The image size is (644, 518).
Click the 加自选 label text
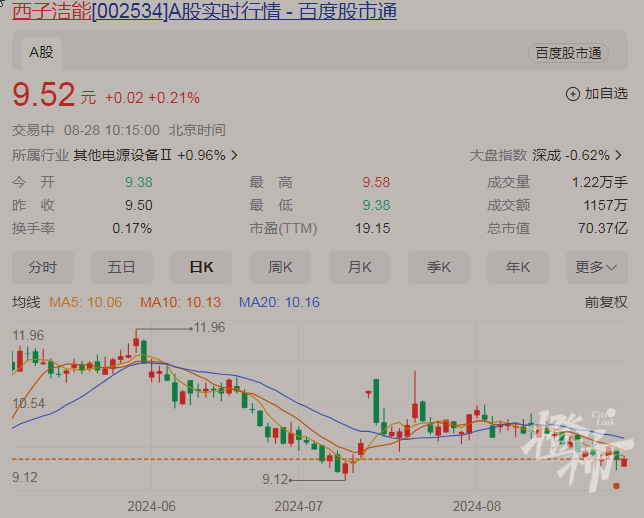pos(606,94)
